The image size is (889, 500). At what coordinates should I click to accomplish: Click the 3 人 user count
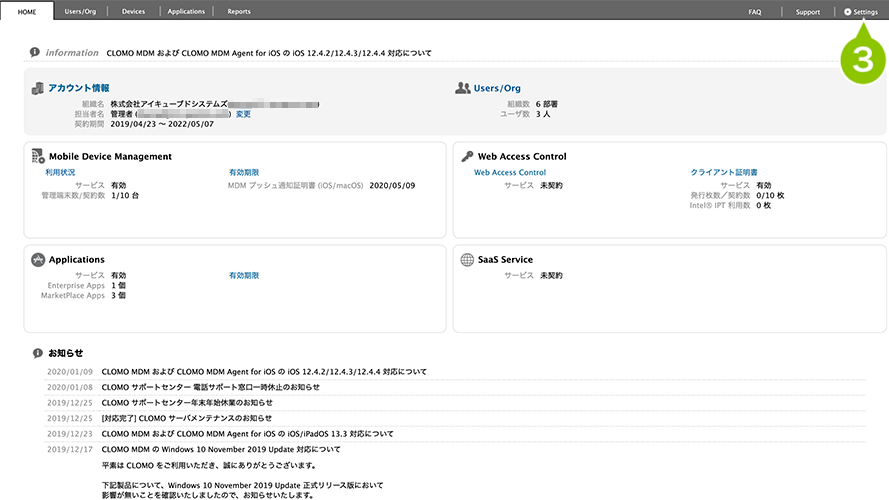coord(543,114)
